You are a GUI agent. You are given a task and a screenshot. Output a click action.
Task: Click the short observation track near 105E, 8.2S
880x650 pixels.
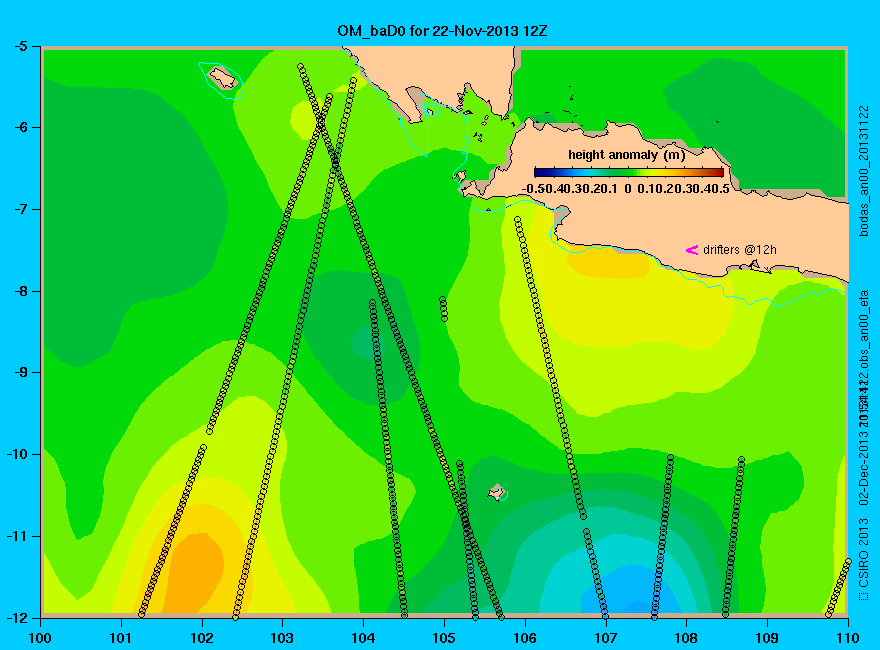point(443,309)
